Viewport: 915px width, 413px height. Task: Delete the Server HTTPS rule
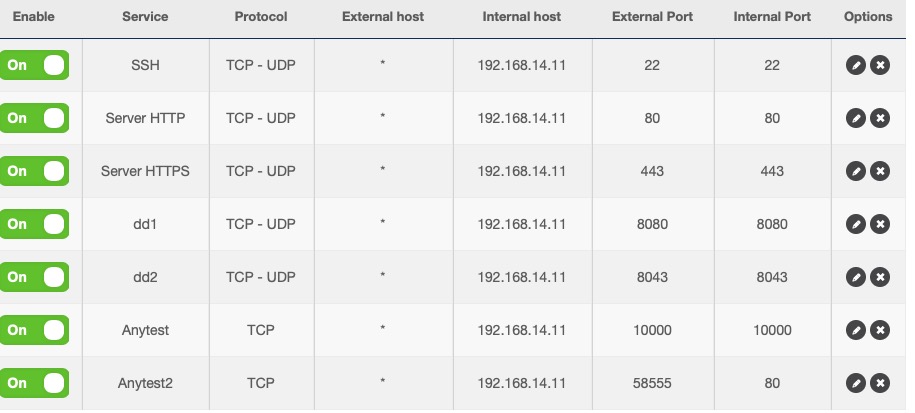(880, 171)
